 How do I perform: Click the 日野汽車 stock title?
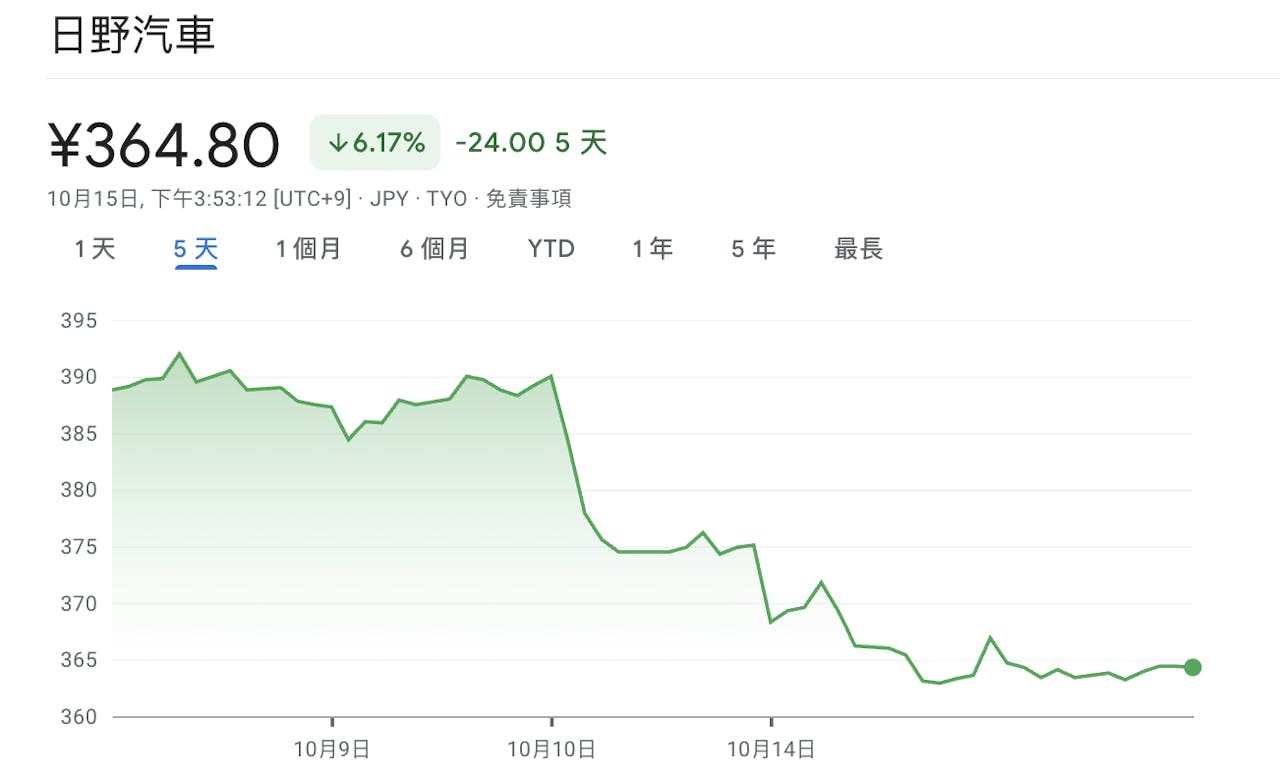click(x=133, y=36)
